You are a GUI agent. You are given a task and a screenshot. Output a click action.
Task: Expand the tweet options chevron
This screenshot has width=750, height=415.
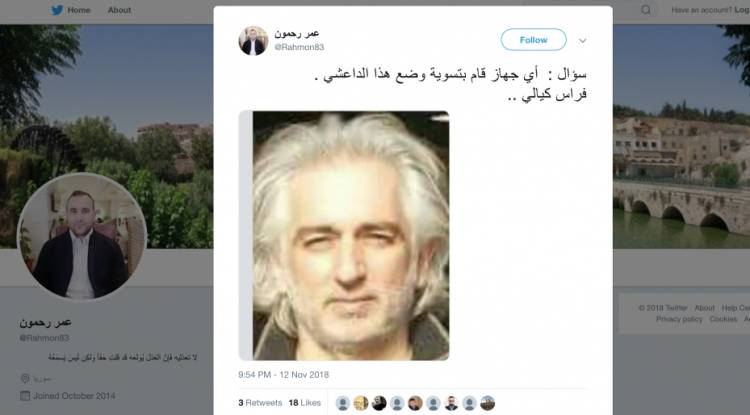tap(583, 41)
